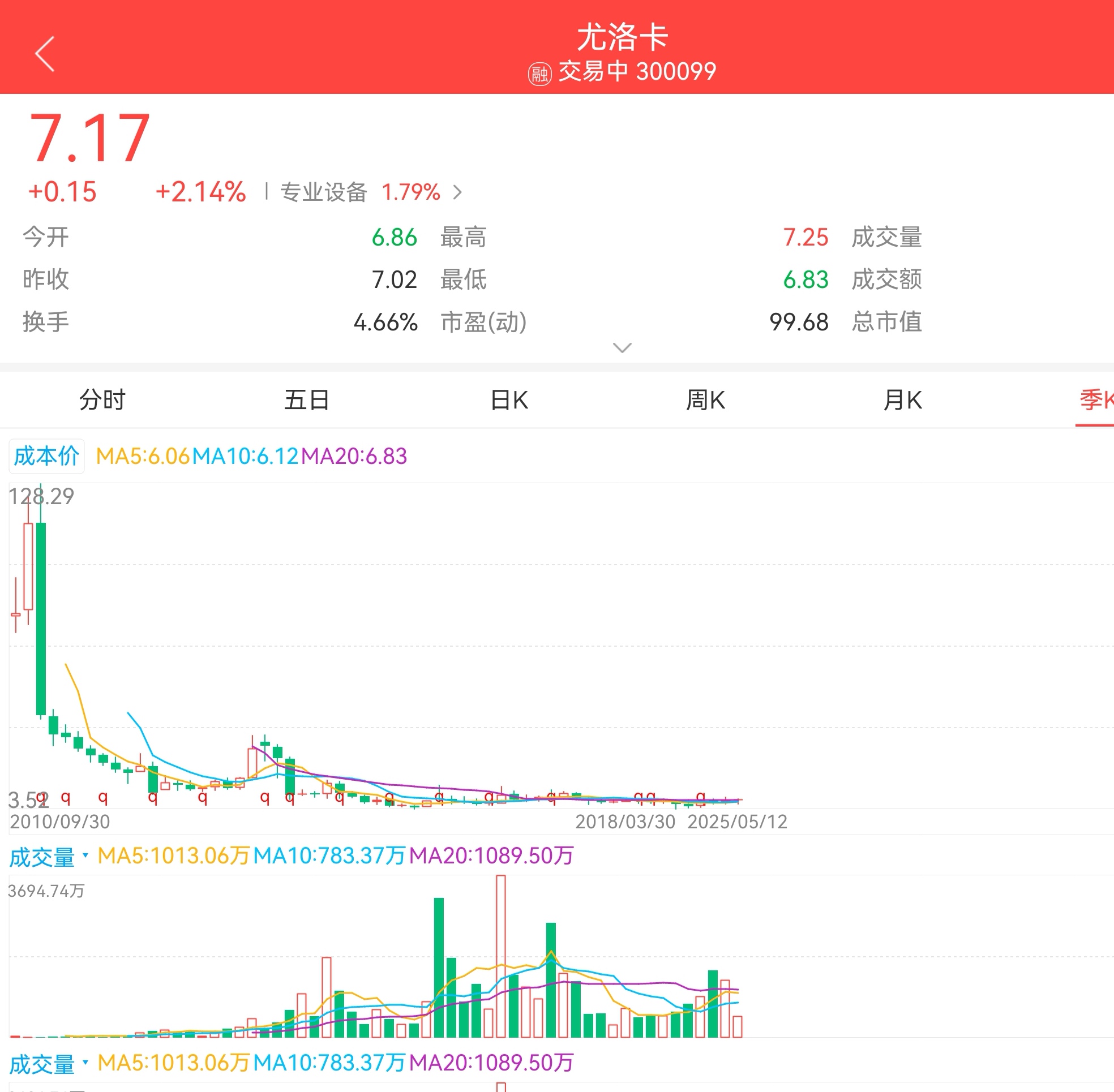1114x1092 pixels.
Task: Tap the 成本价 button
Action: pyautogui.click(x=46, y=457)
